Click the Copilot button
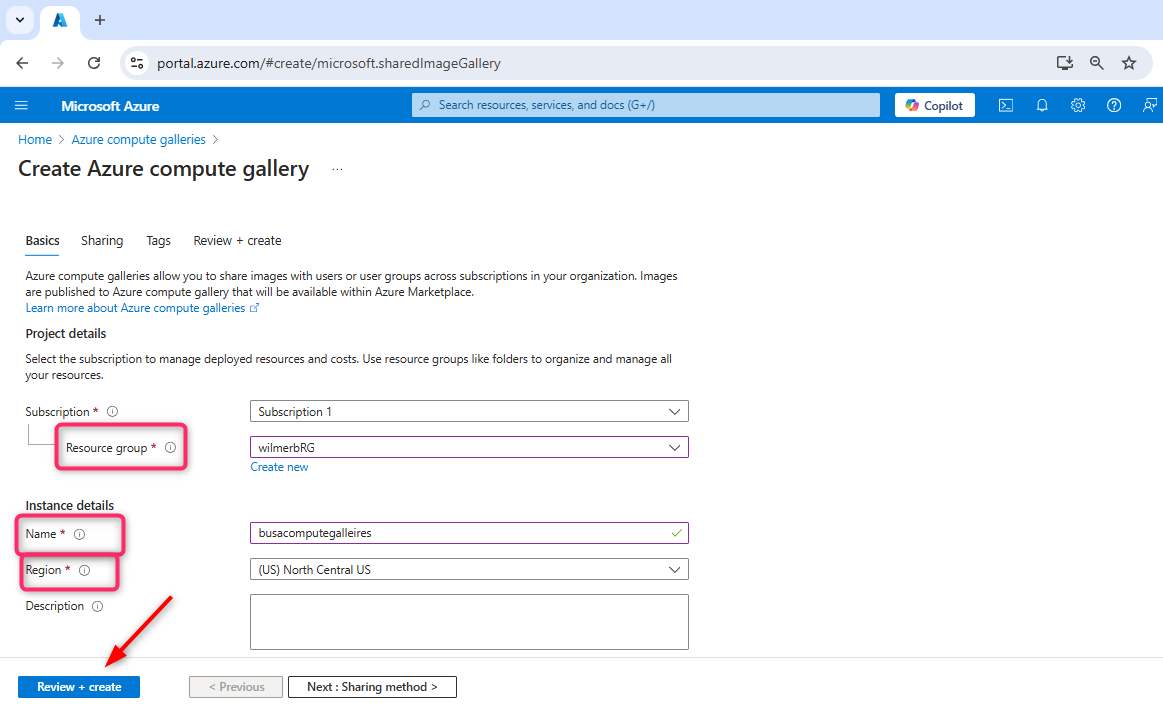 (935, 105)
